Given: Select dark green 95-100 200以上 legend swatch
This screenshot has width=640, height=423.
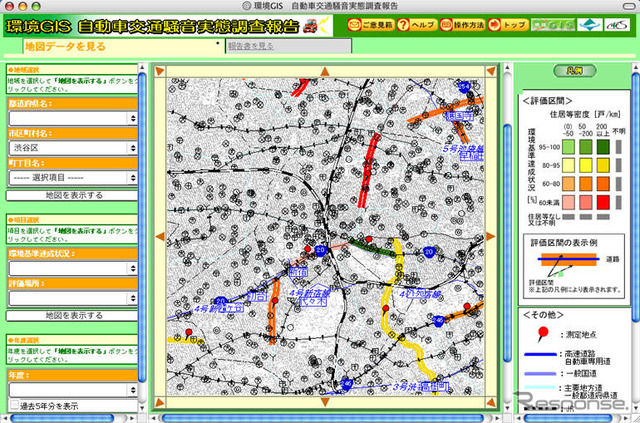Looking at the screenshot, I should 602,147.
